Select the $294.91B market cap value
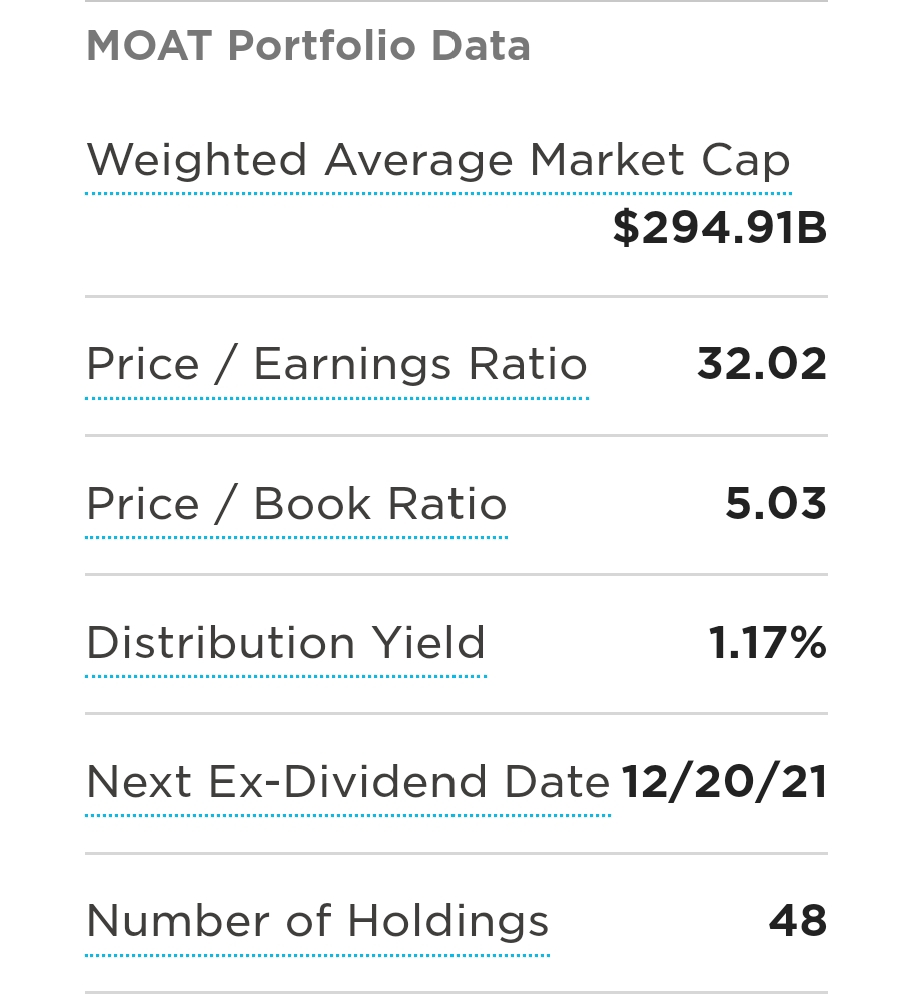Image resolution: width=905 pixels, height=998 pixels. tap(720, 227)
